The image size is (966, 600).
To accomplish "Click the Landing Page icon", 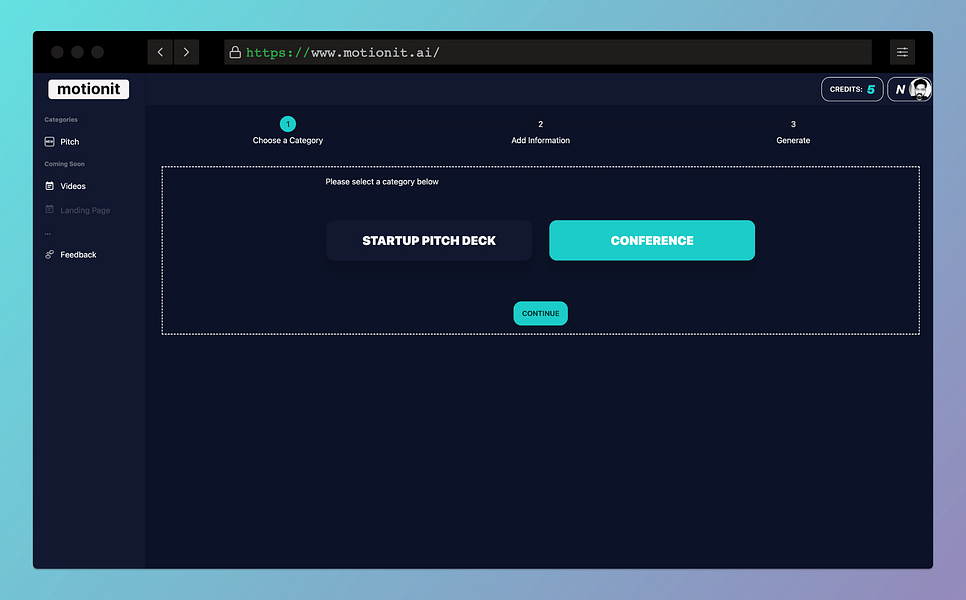I will (x=49, y=209).
